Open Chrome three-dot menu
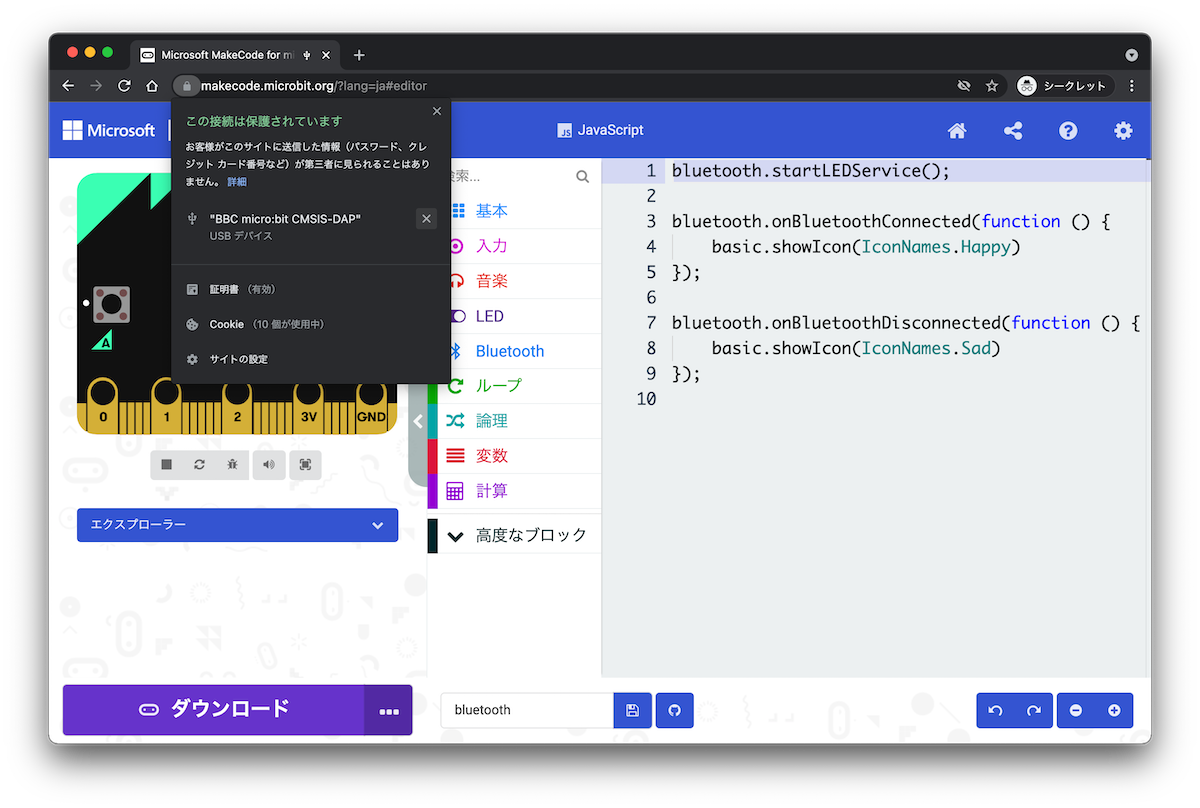 1132,86
